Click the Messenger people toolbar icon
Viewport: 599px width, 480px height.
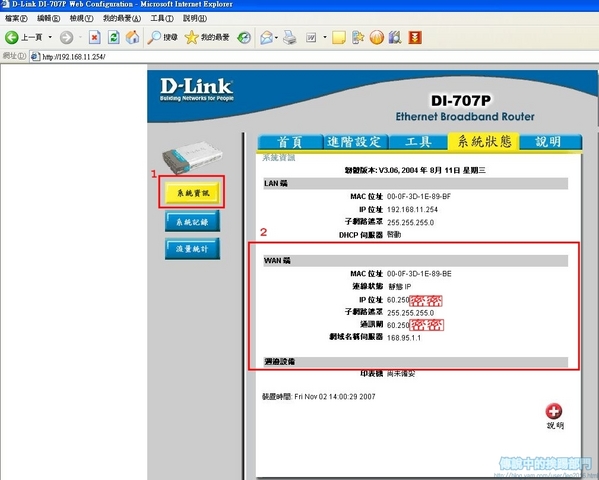click(358, 37)
